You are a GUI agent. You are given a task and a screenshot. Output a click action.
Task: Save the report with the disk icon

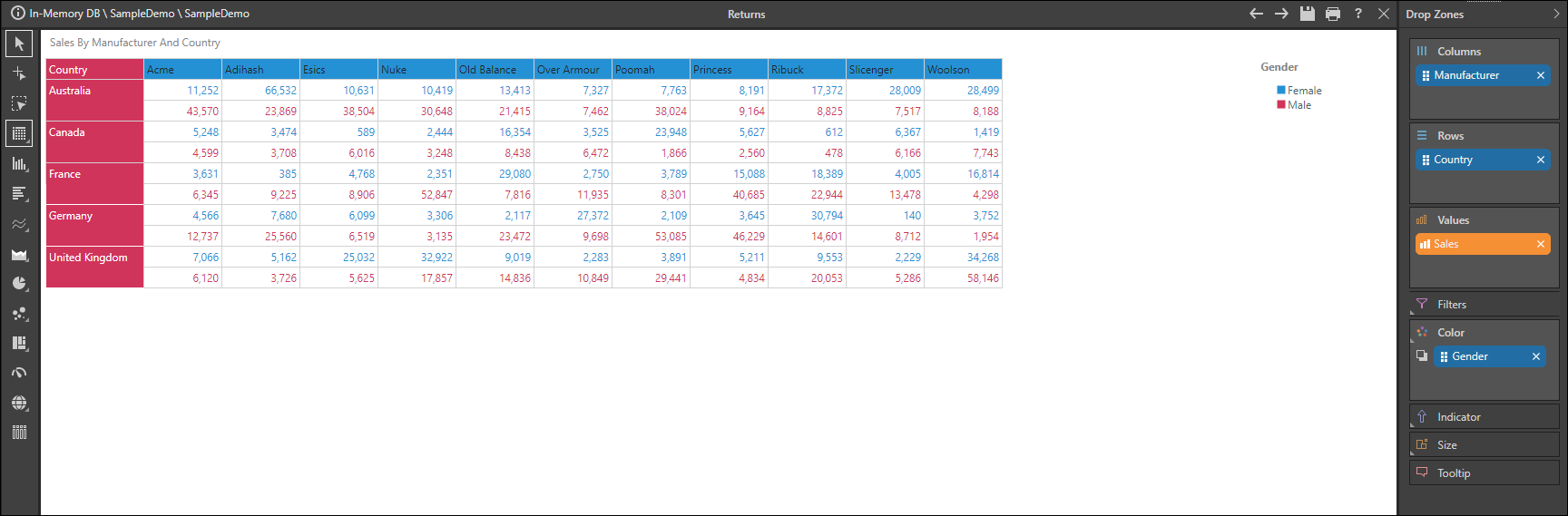(x=1307, y=14)
